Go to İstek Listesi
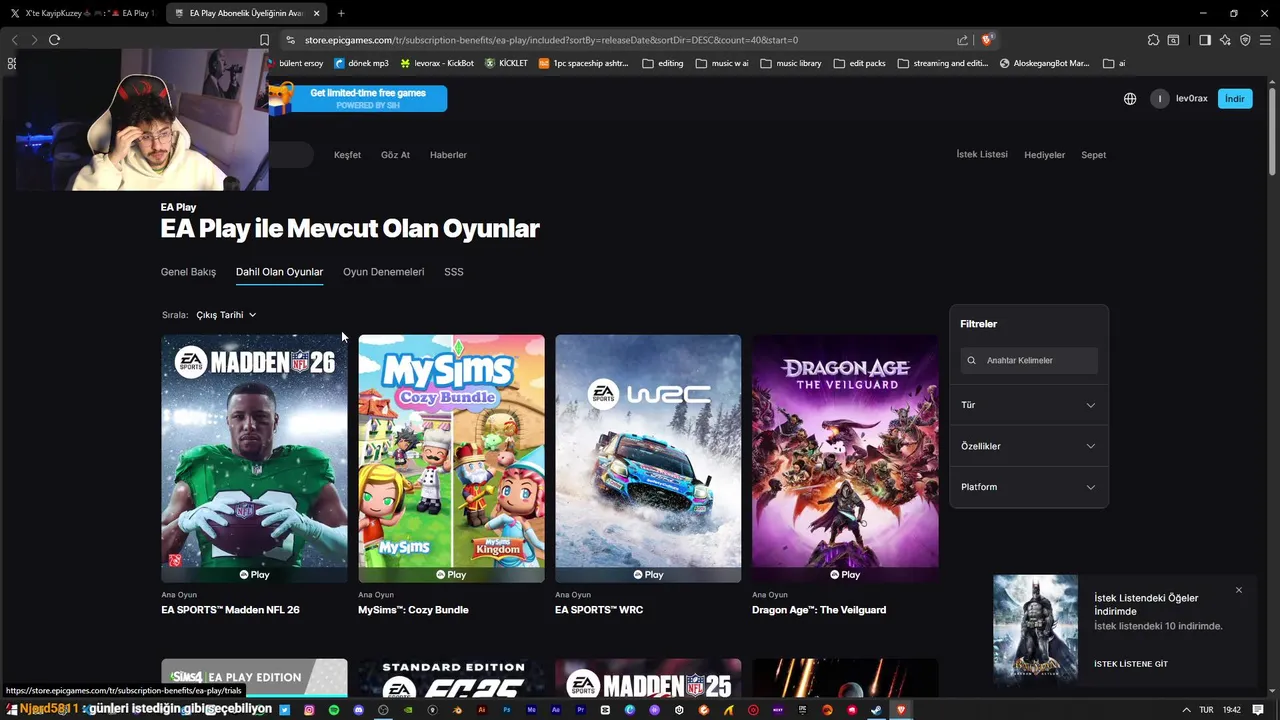The height and width of the screenshot is (720, 1280). 982,155
